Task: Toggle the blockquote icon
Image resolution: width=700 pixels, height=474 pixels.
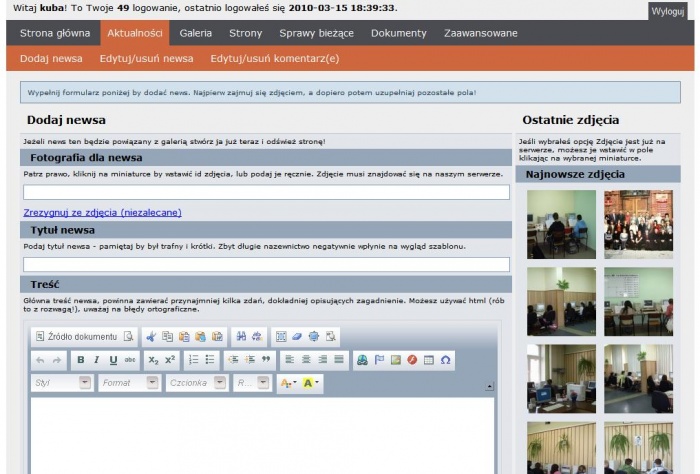Action: [x=266, y=360]
